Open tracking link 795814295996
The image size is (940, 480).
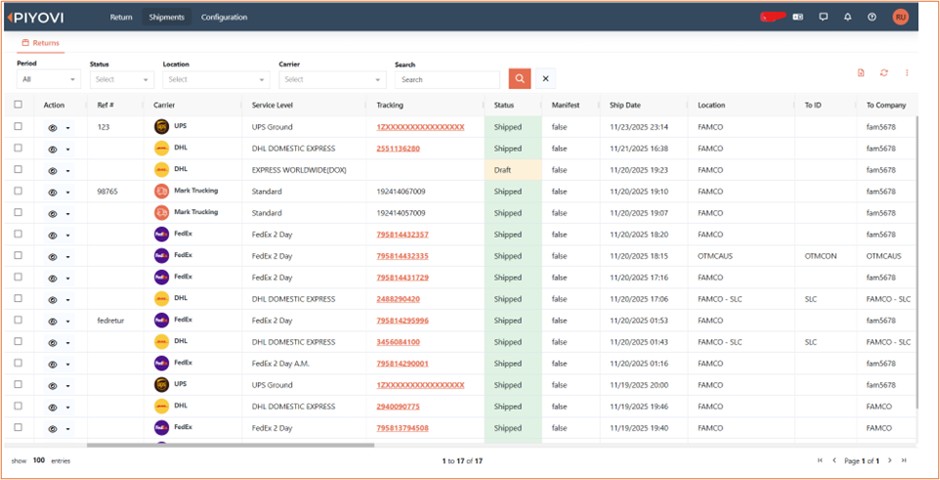[402, 321]
